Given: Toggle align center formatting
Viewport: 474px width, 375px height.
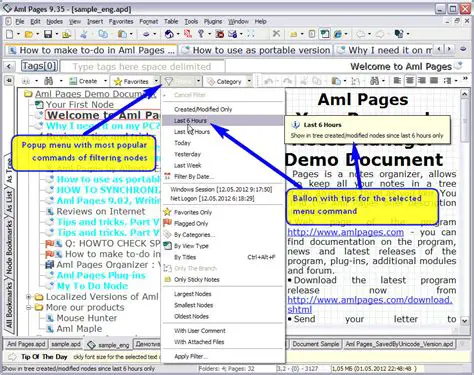Looking at the screenshot, I should (410, 80).
